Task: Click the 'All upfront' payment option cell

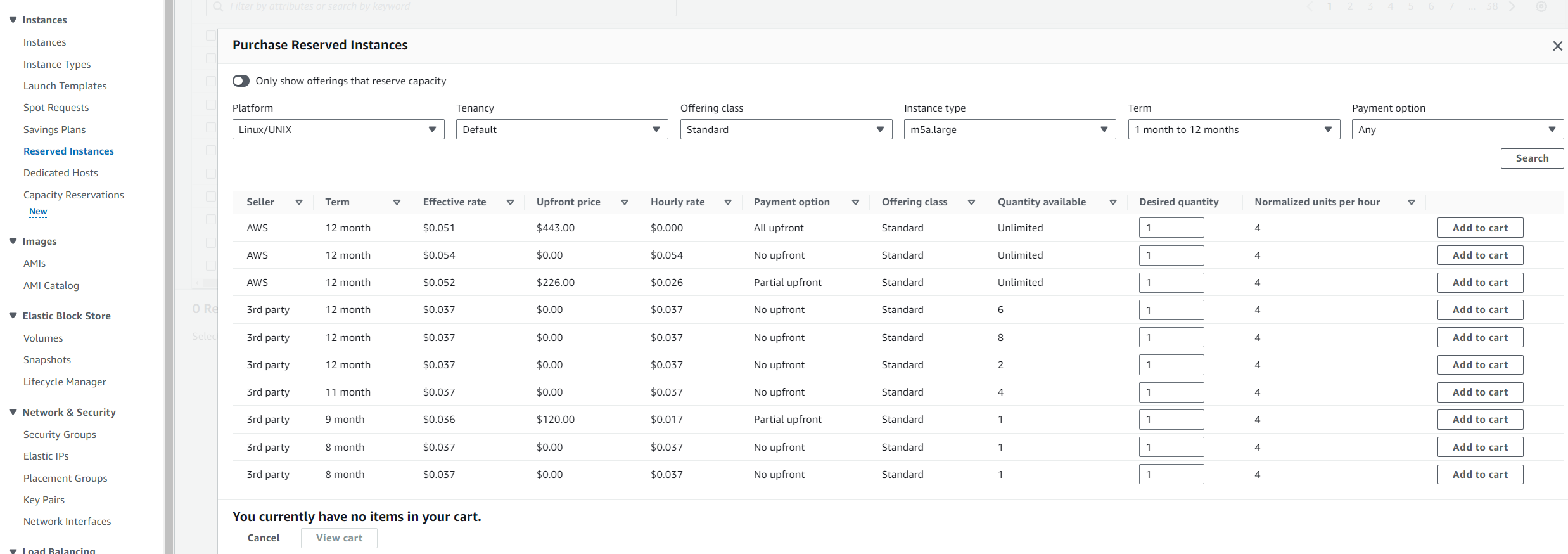Action: coord(779,228)
